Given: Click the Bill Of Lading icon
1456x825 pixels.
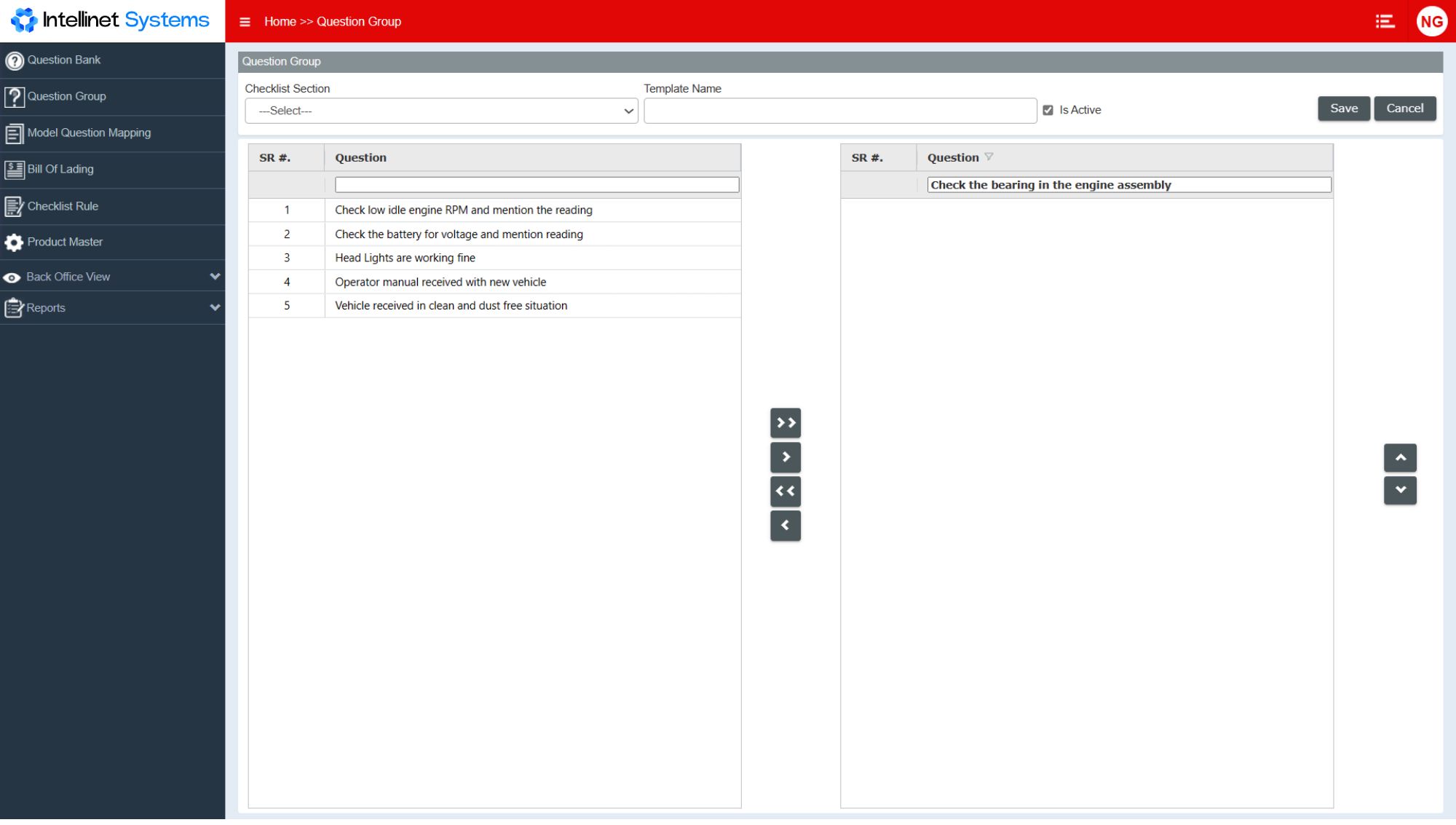Looking at the screenshot, I should point(15,169).
